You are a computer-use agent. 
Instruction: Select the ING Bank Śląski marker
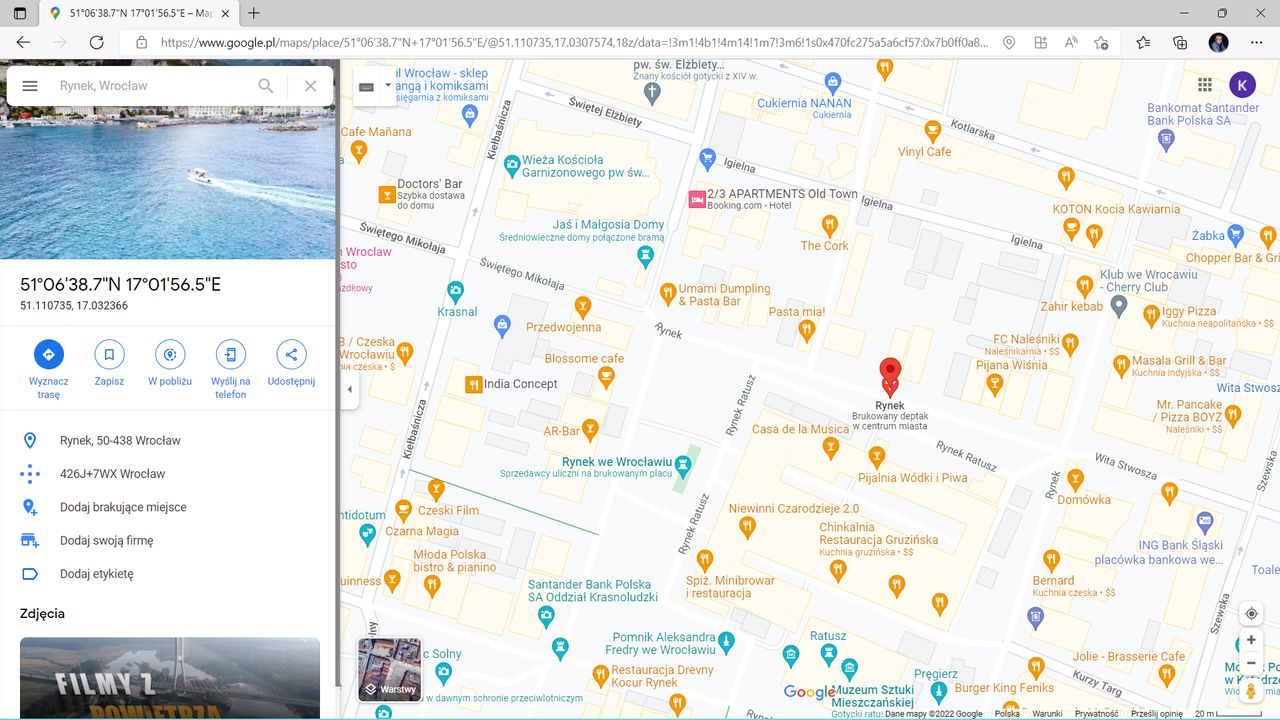tap(1204, 521)
